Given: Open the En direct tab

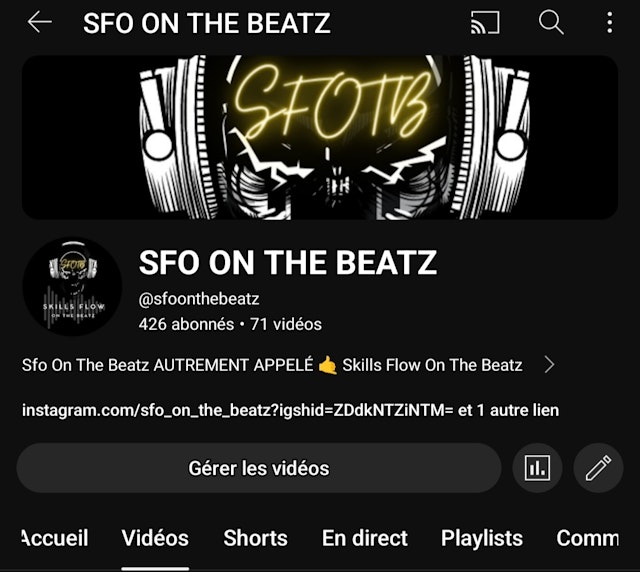Looking at the screenshot, I should tap(364, 538).
